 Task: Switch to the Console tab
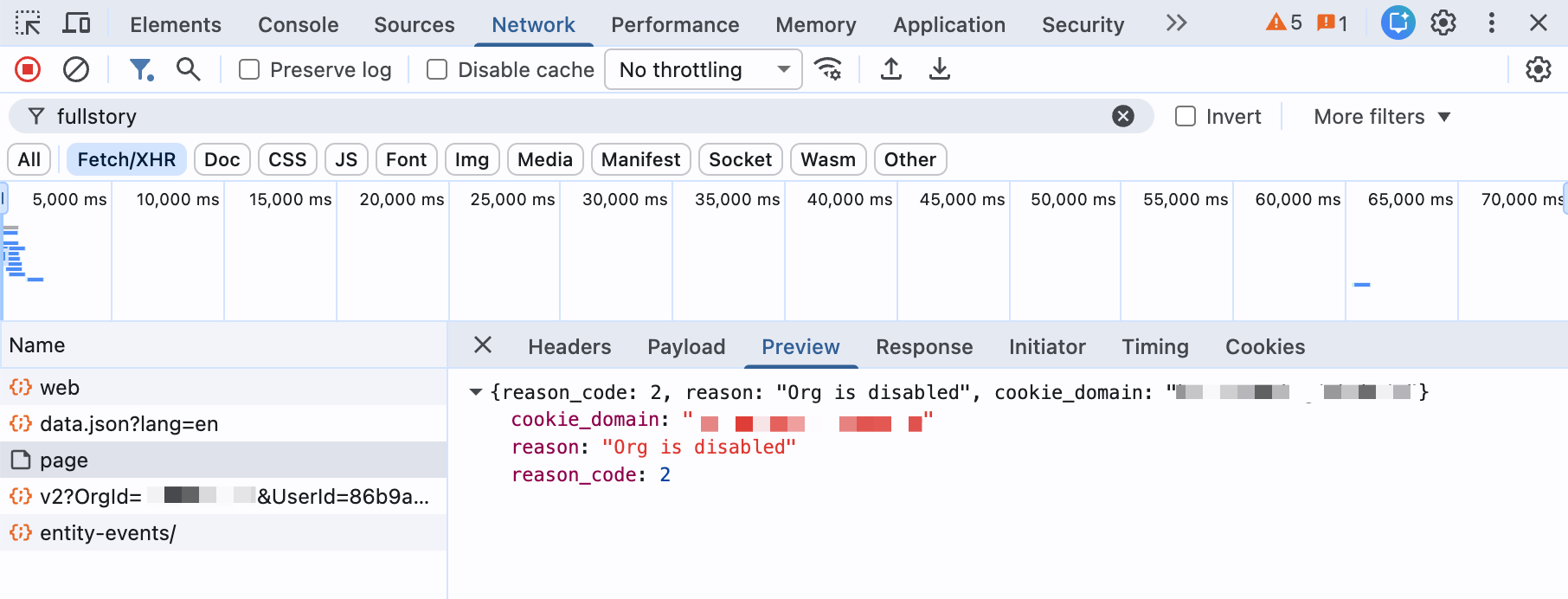(298, 24)
